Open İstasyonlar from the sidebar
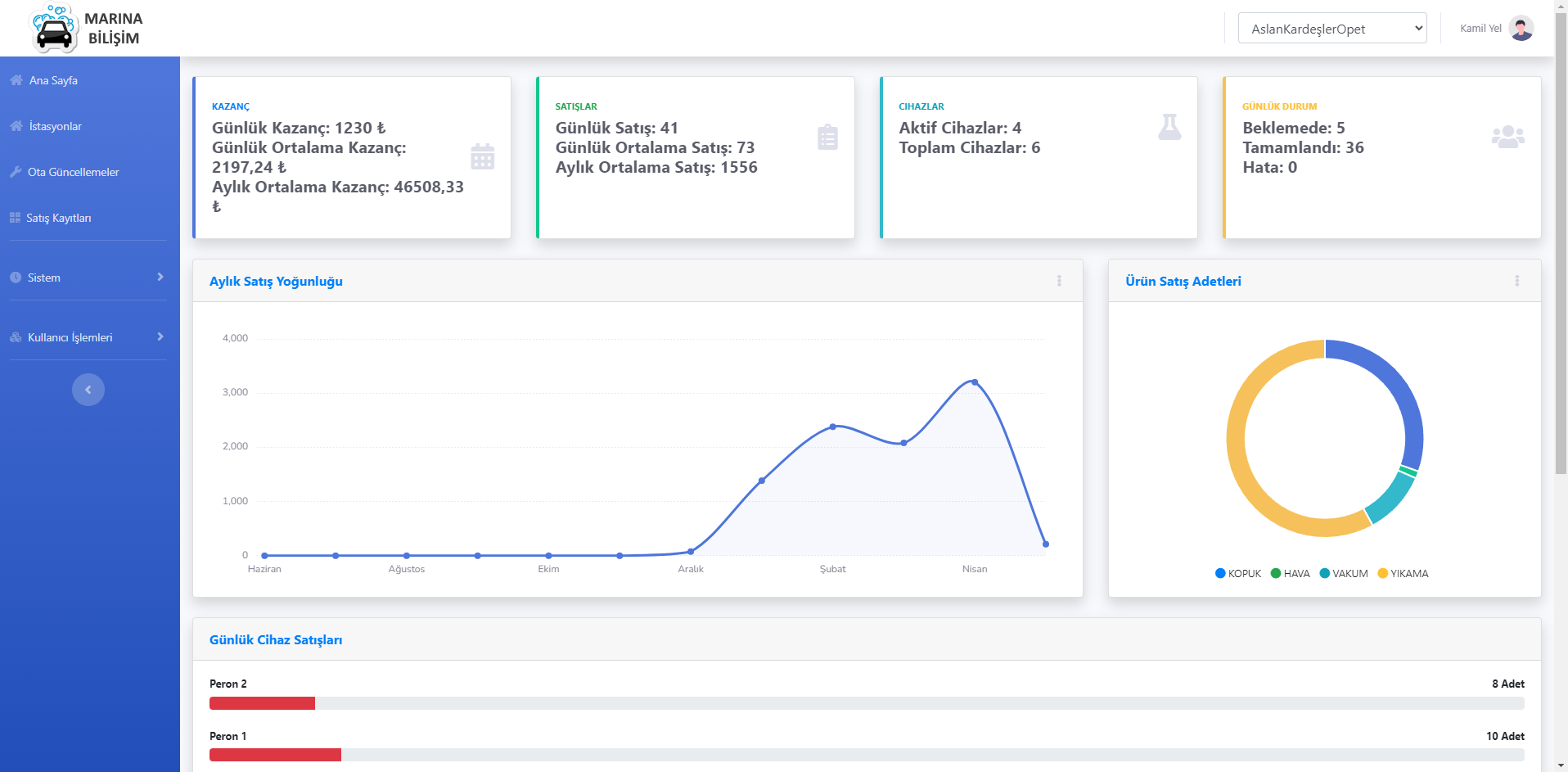This screenshot has width=1568, height=772. [55, 126]
